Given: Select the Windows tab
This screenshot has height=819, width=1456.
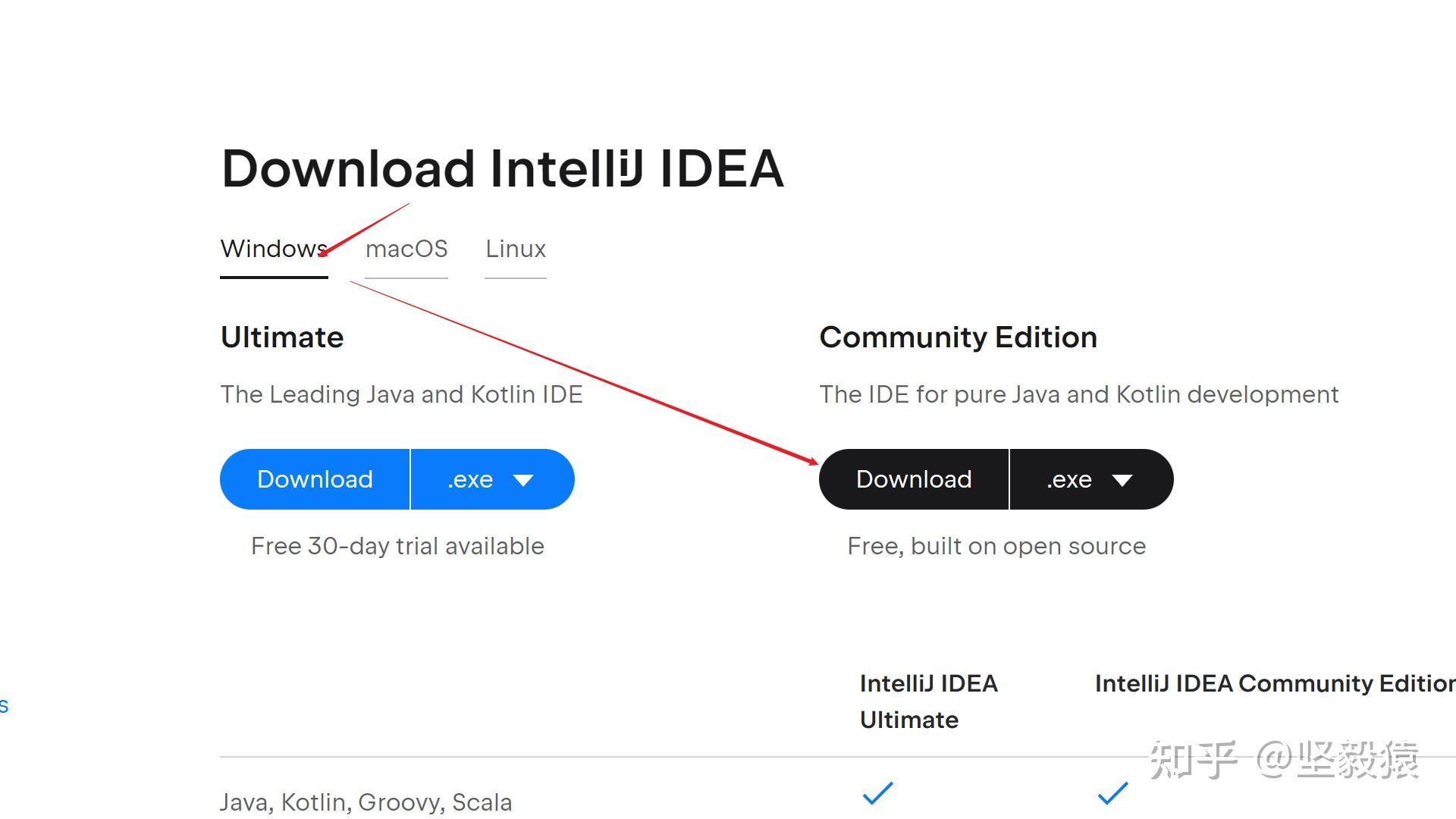Looking at the screenshot, I should click(273, 249).
